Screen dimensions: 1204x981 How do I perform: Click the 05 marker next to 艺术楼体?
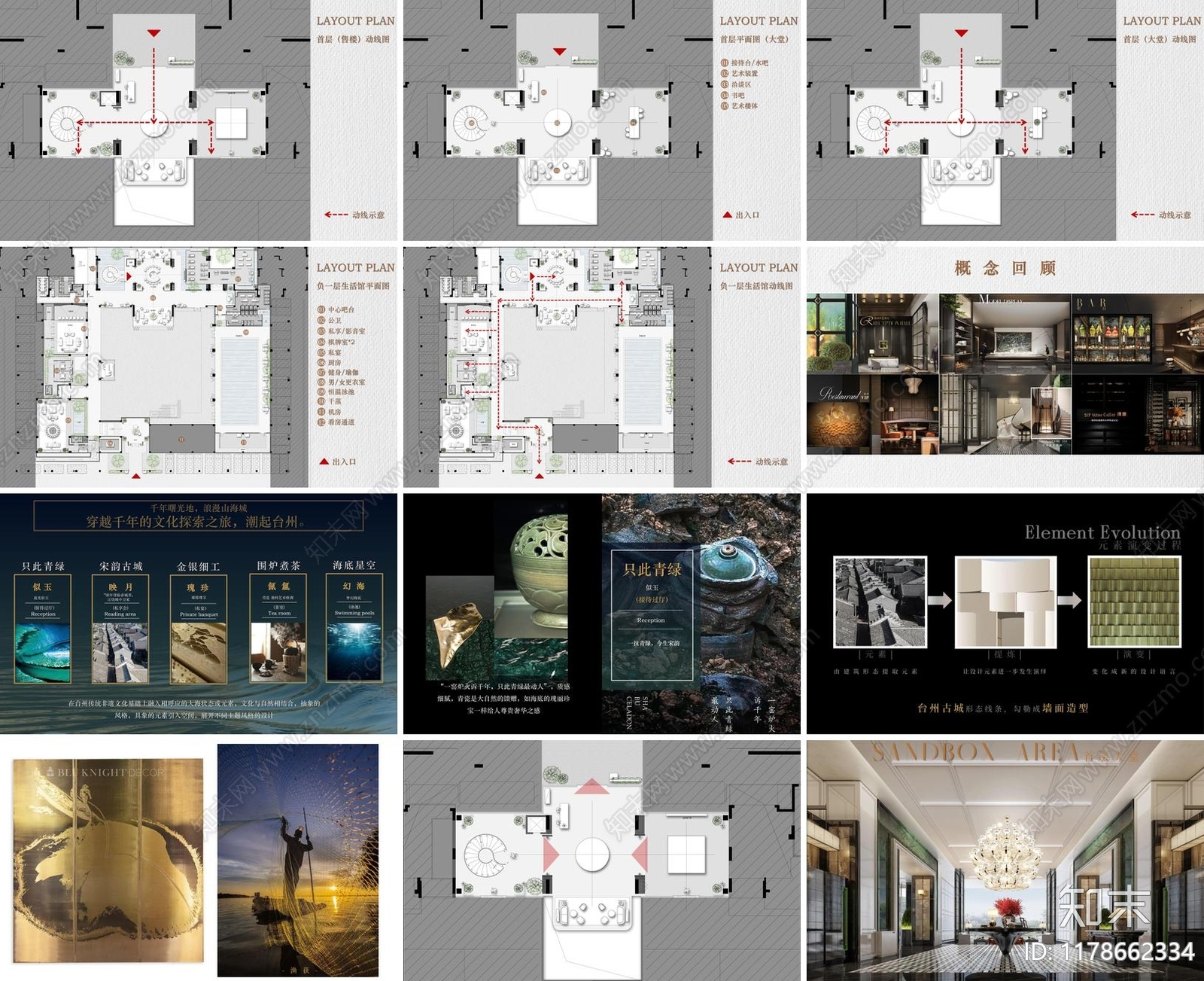tap(725, 106)
